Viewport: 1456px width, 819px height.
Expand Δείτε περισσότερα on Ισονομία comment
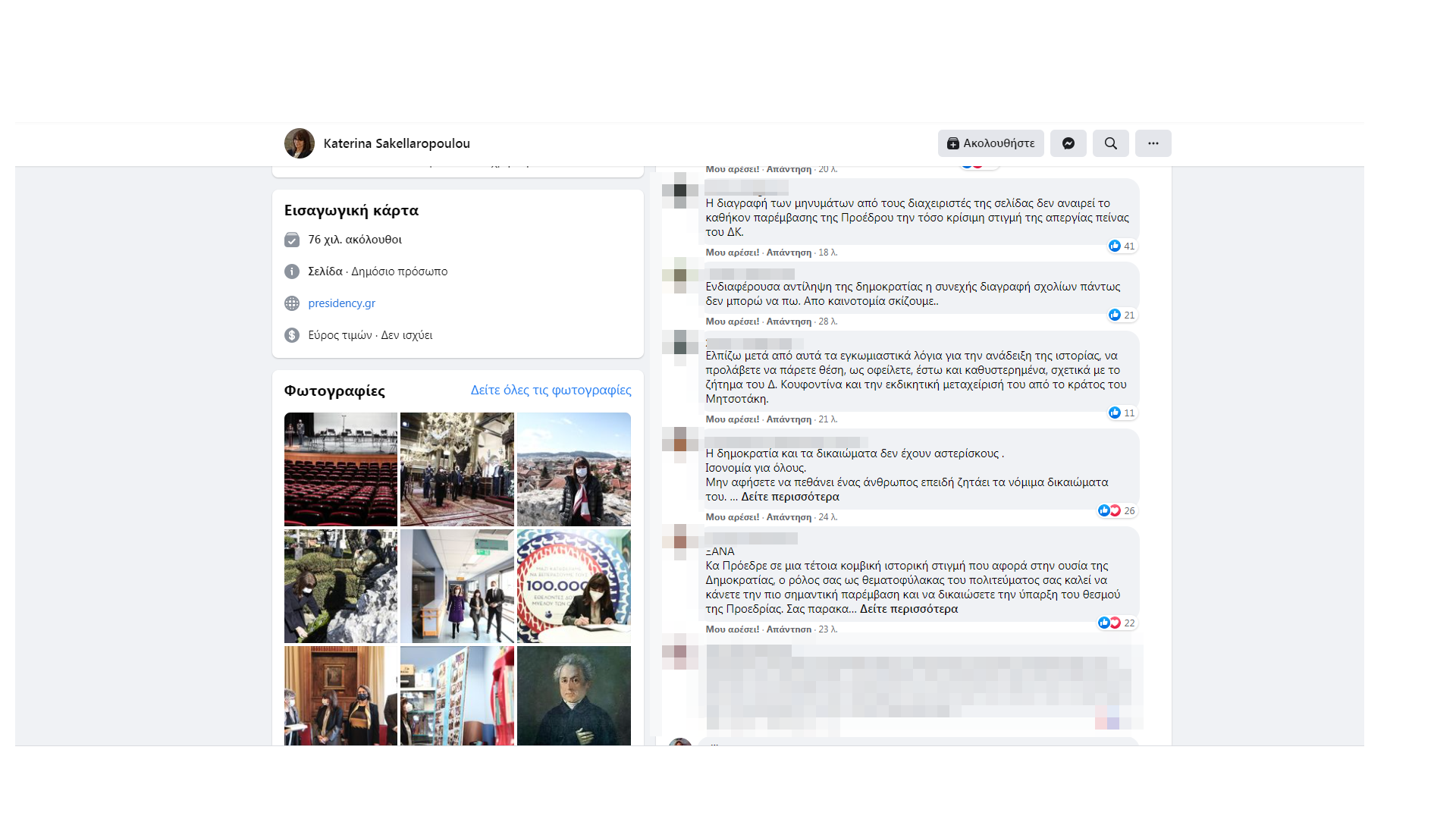pyautogui.click(x=790, y=497)
